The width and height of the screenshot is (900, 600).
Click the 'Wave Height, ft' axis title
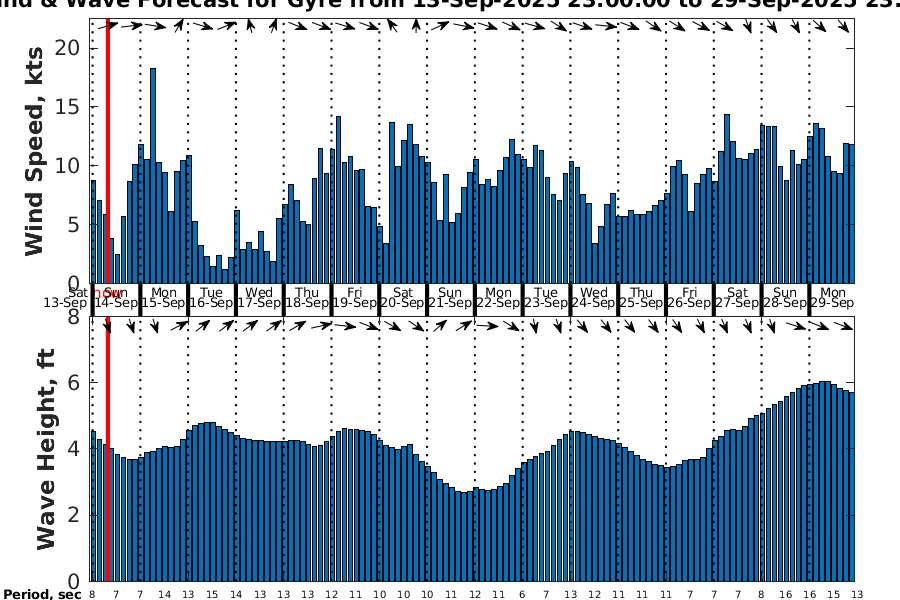click(46, 449)
